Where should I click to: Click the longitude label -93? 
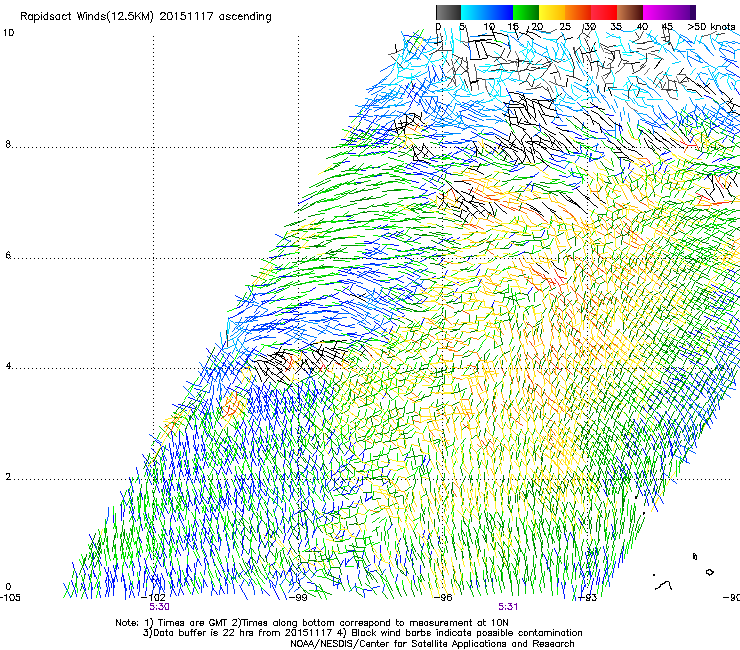588,597
